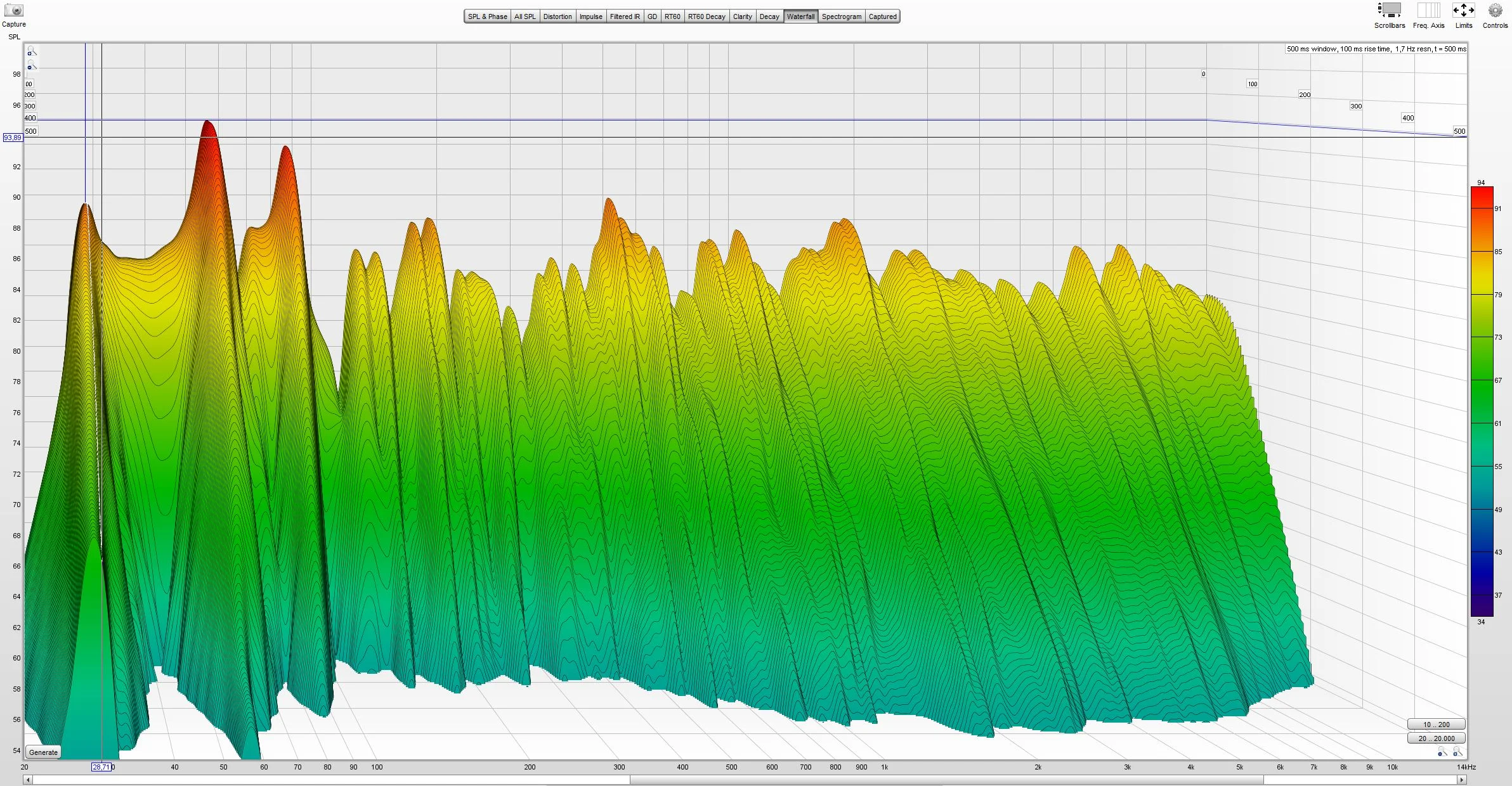This screenshot has width=1512, height=786.
Task: Click the 500 ms window info text
Action: 1376,49
